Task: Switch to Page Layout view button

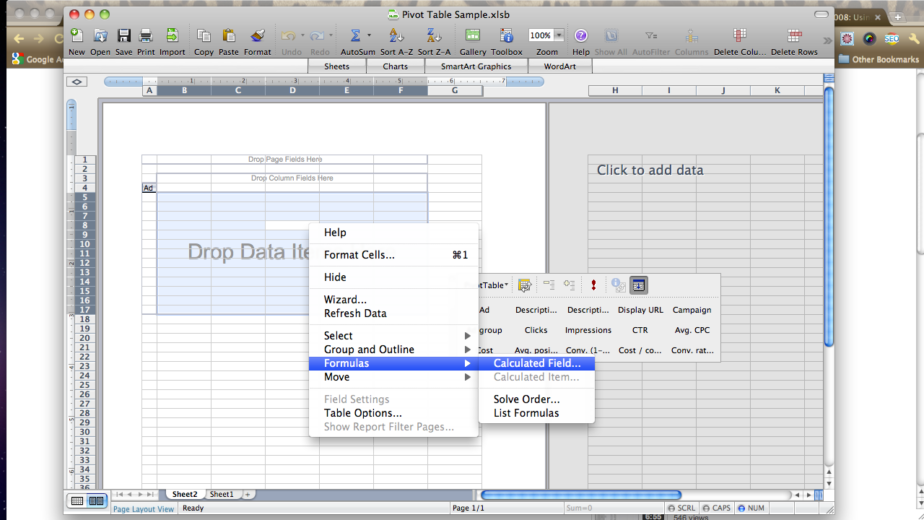Action: (x=96, y=501)
